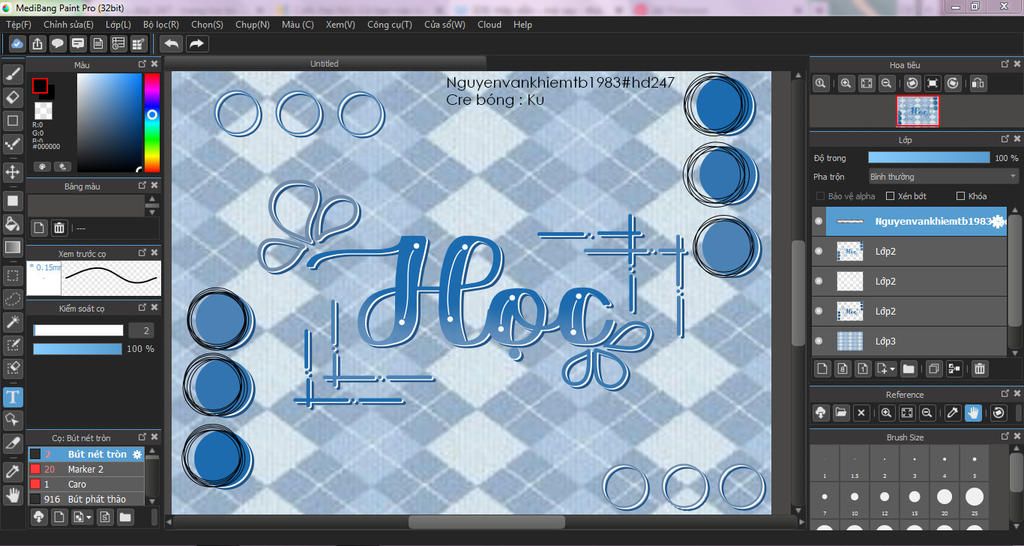The image size is (1024, 546).
Task: Click the rainbow hue strip
Action: coord(152,122)
